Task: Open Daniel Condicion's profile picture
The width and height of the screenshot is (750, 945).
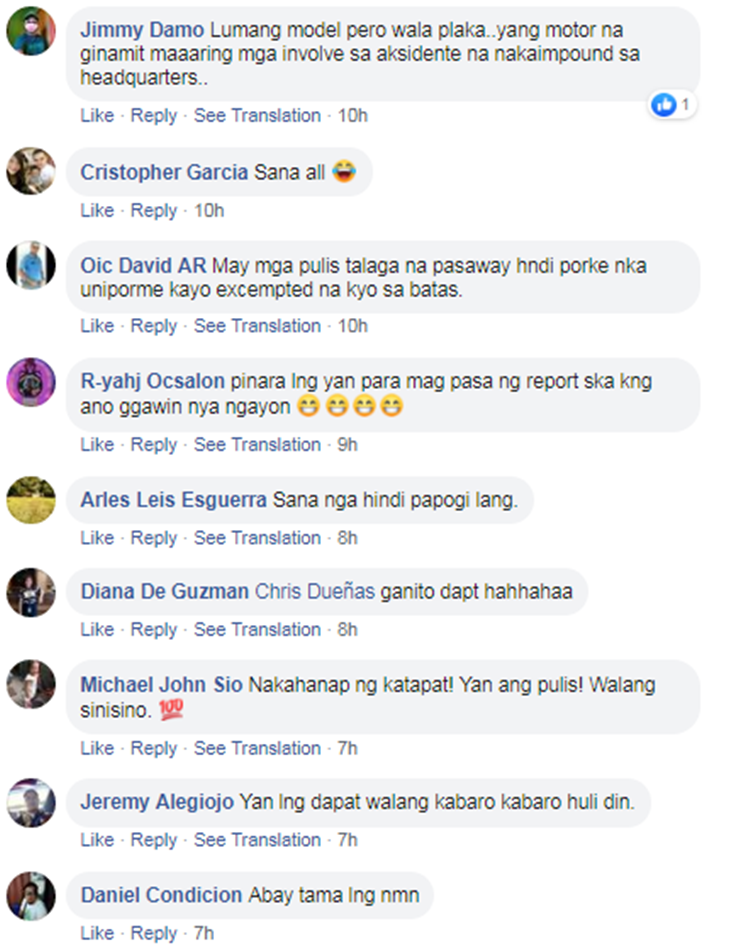Action: 31,896
